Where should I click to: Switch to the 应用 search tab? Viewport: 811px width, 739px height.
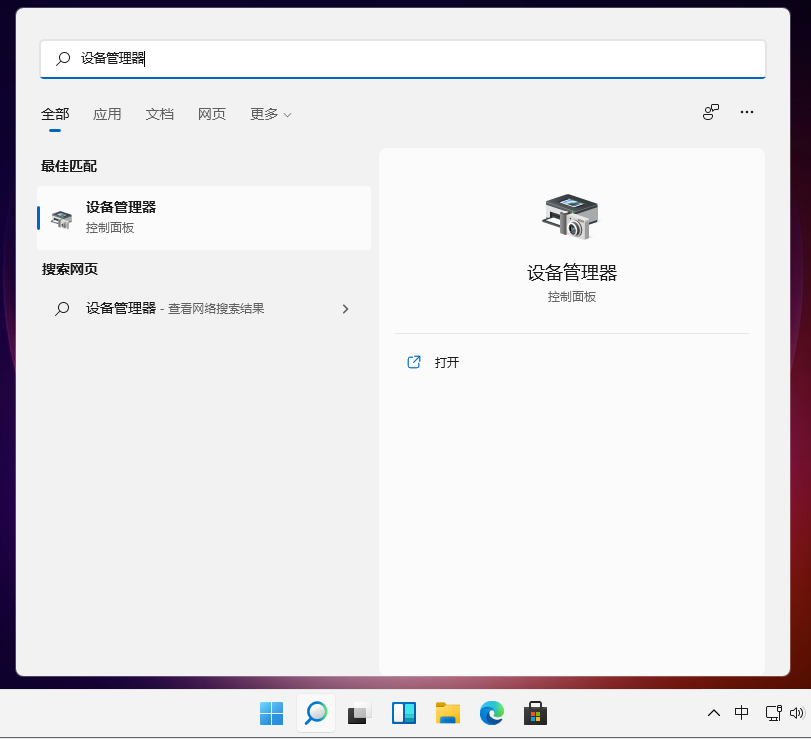coord(107,113)
